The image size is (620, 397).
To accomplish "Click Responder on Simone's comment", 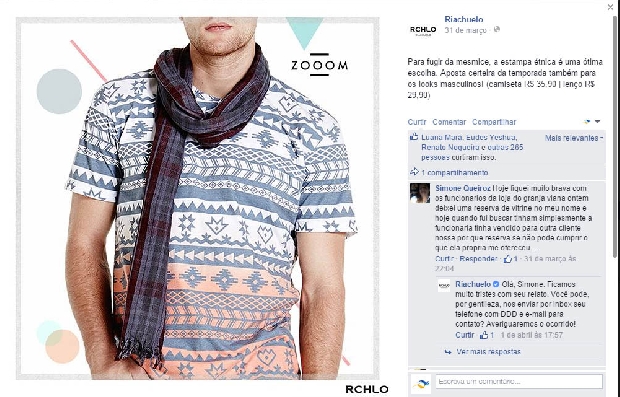I will pyautogui.click(x=478, y=259).
